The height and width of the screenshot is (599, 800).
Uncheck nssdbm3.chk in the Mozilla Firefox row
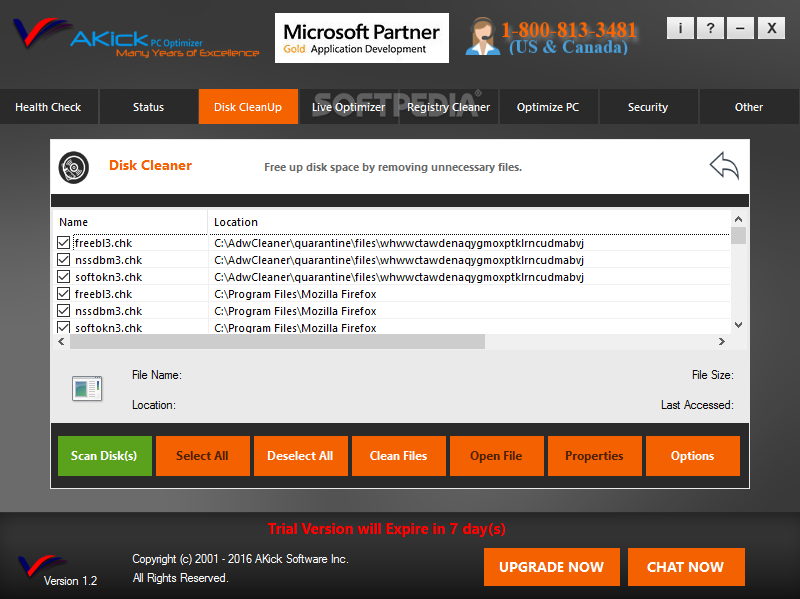[63, 311]
